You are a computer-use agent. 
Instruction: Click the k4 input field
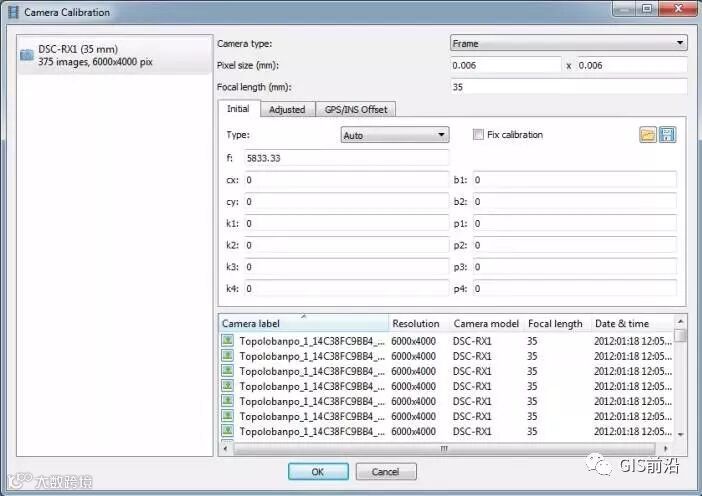pyautogui.click(x=347, y=289)
